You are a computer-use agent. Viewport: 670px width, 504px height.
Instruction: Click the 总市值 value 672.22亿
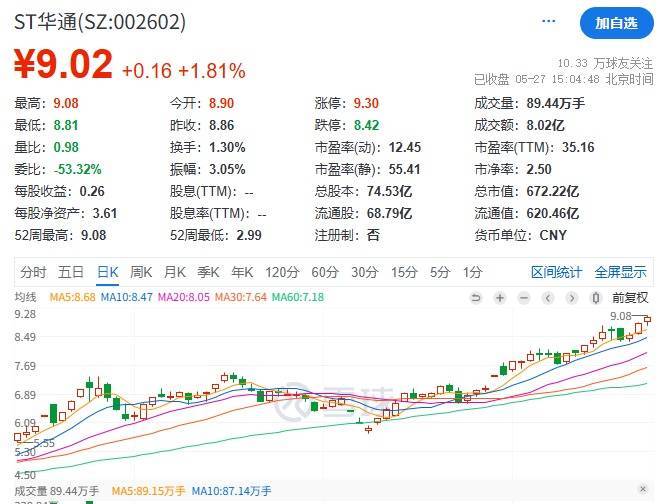(552, 191)
